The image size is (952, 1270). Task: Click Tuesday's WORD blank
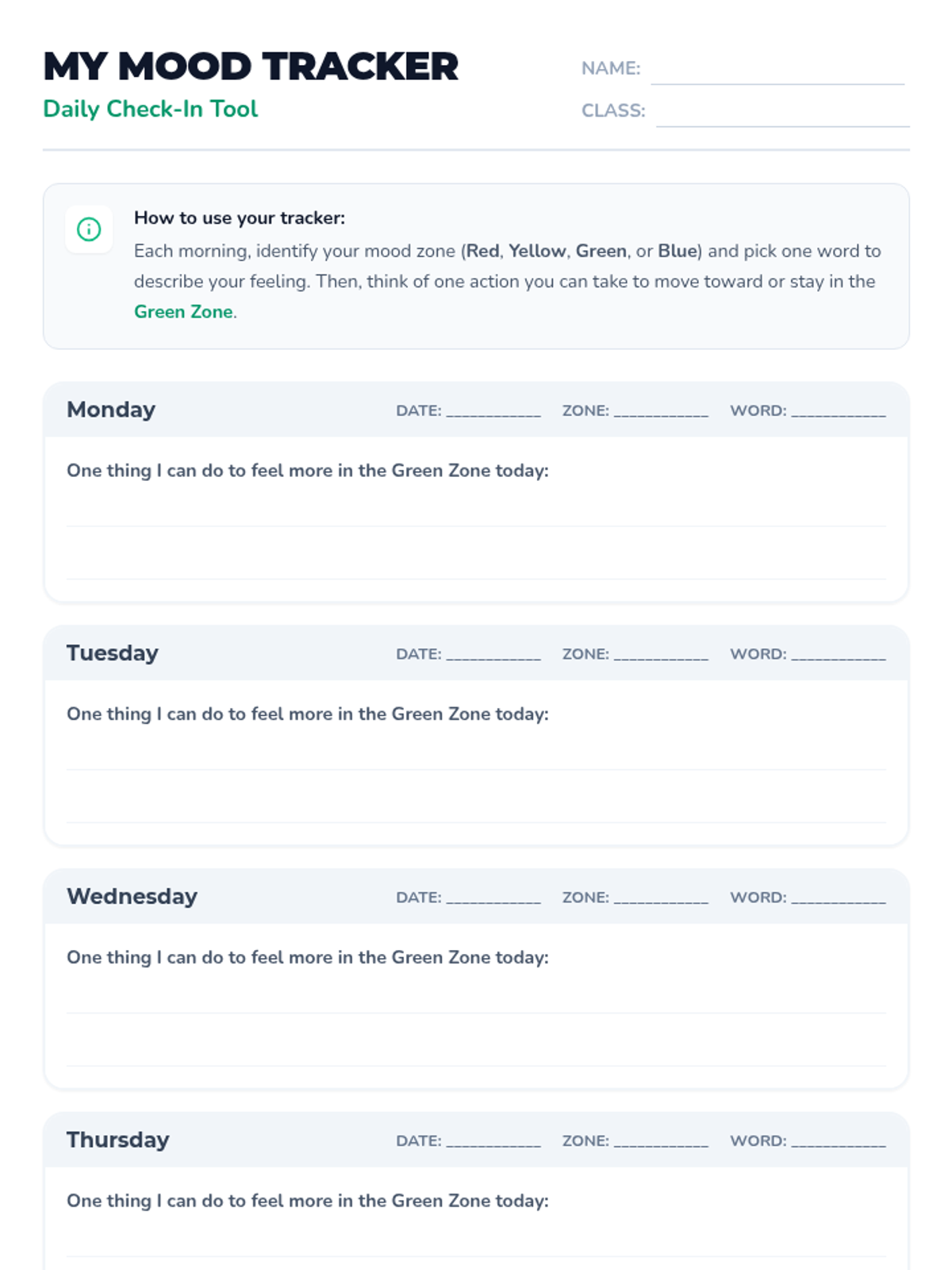(838, 655)
